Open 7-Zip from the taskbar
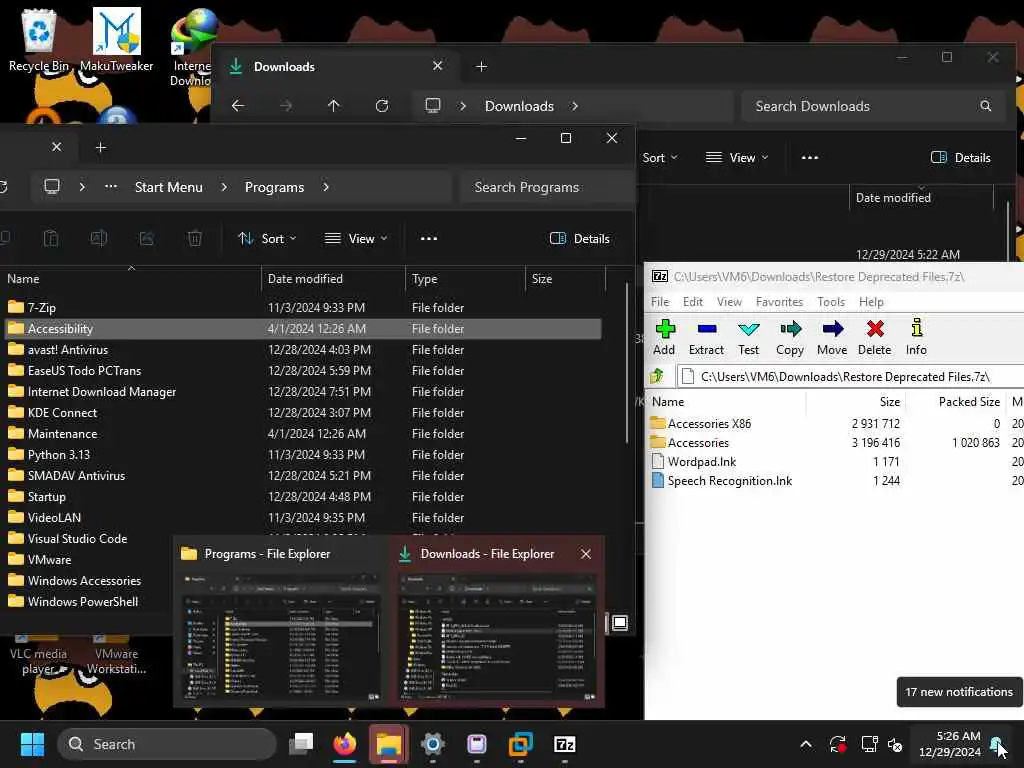This screenshot has height=768, width=1024. pos(564,744)
